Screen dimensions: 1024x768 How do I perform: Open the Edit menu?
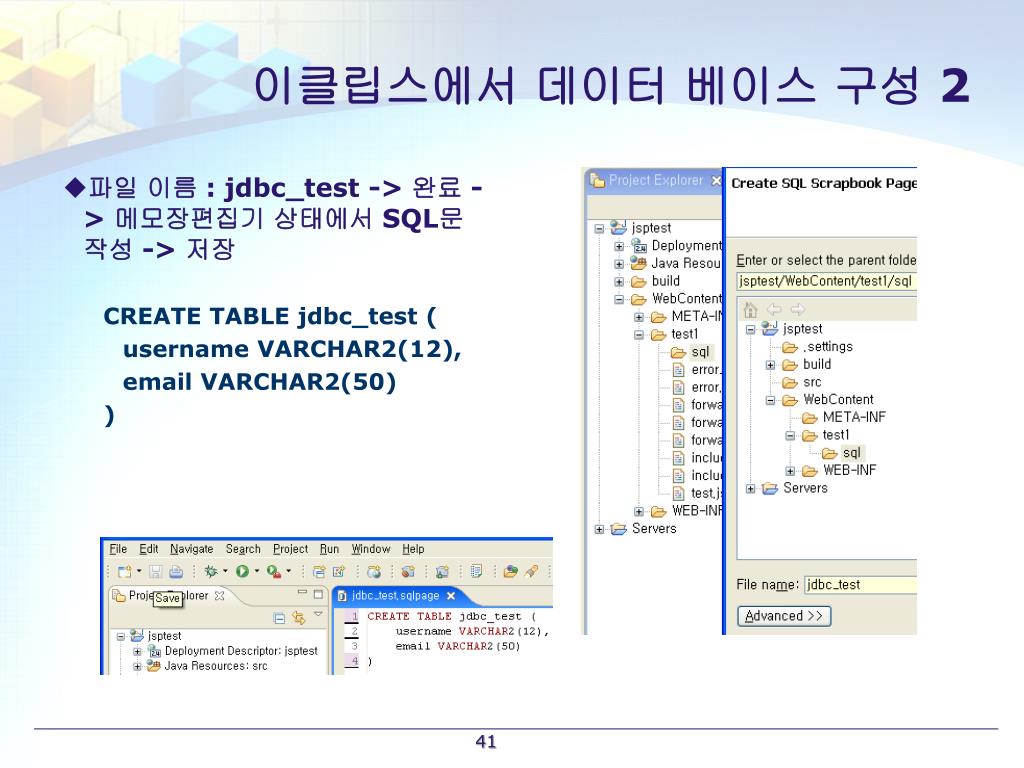(149, 549)
